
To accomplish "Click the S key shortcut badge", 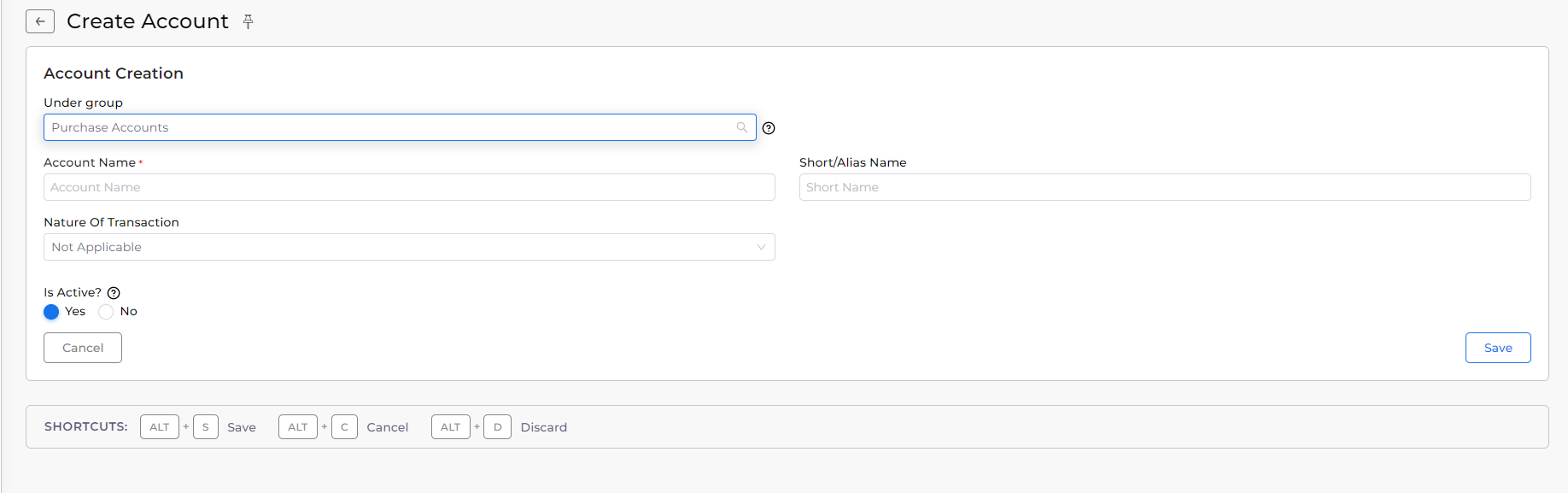I will [x=206, y=426].
